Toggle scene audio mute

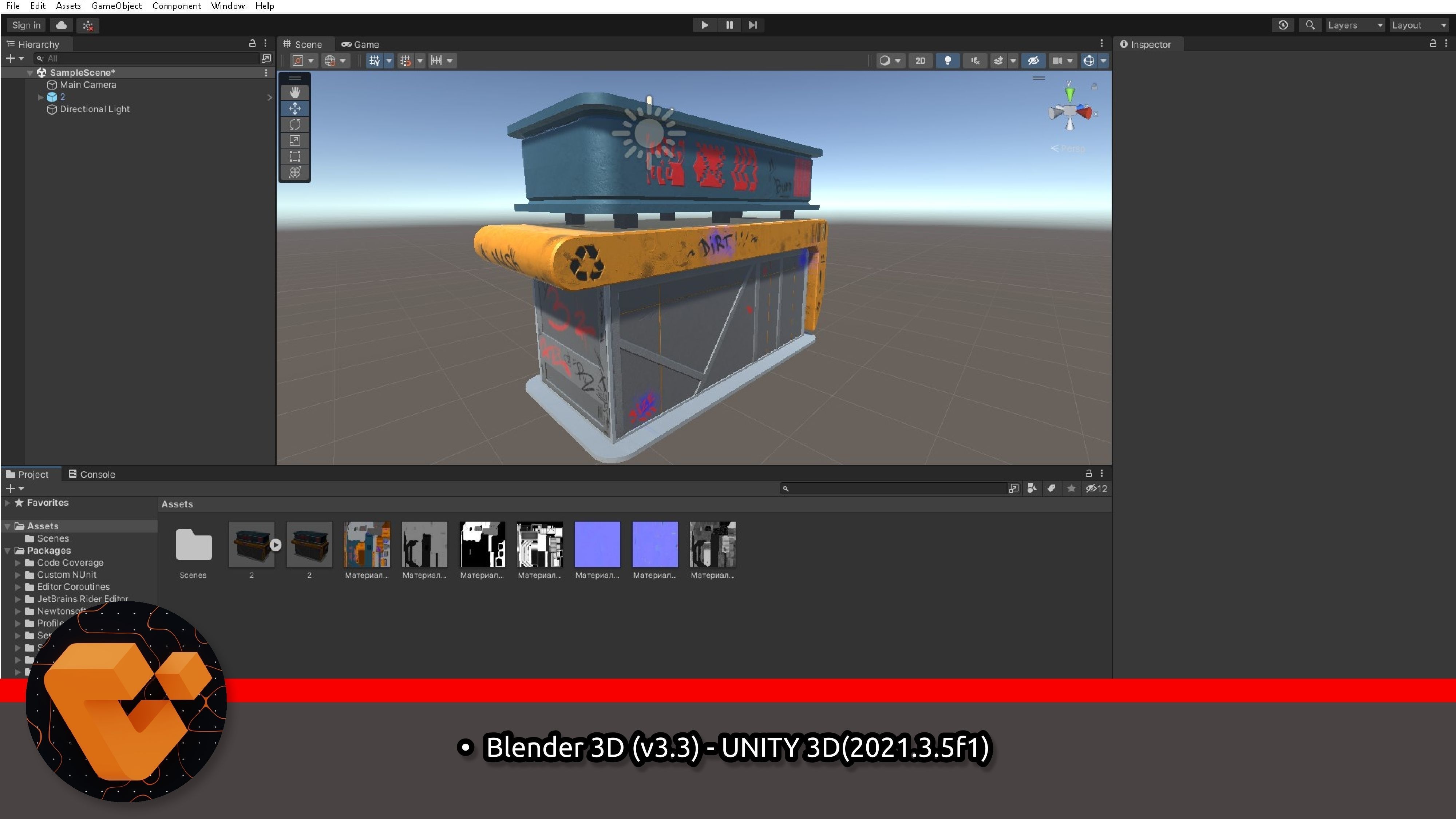pos(975,60)
